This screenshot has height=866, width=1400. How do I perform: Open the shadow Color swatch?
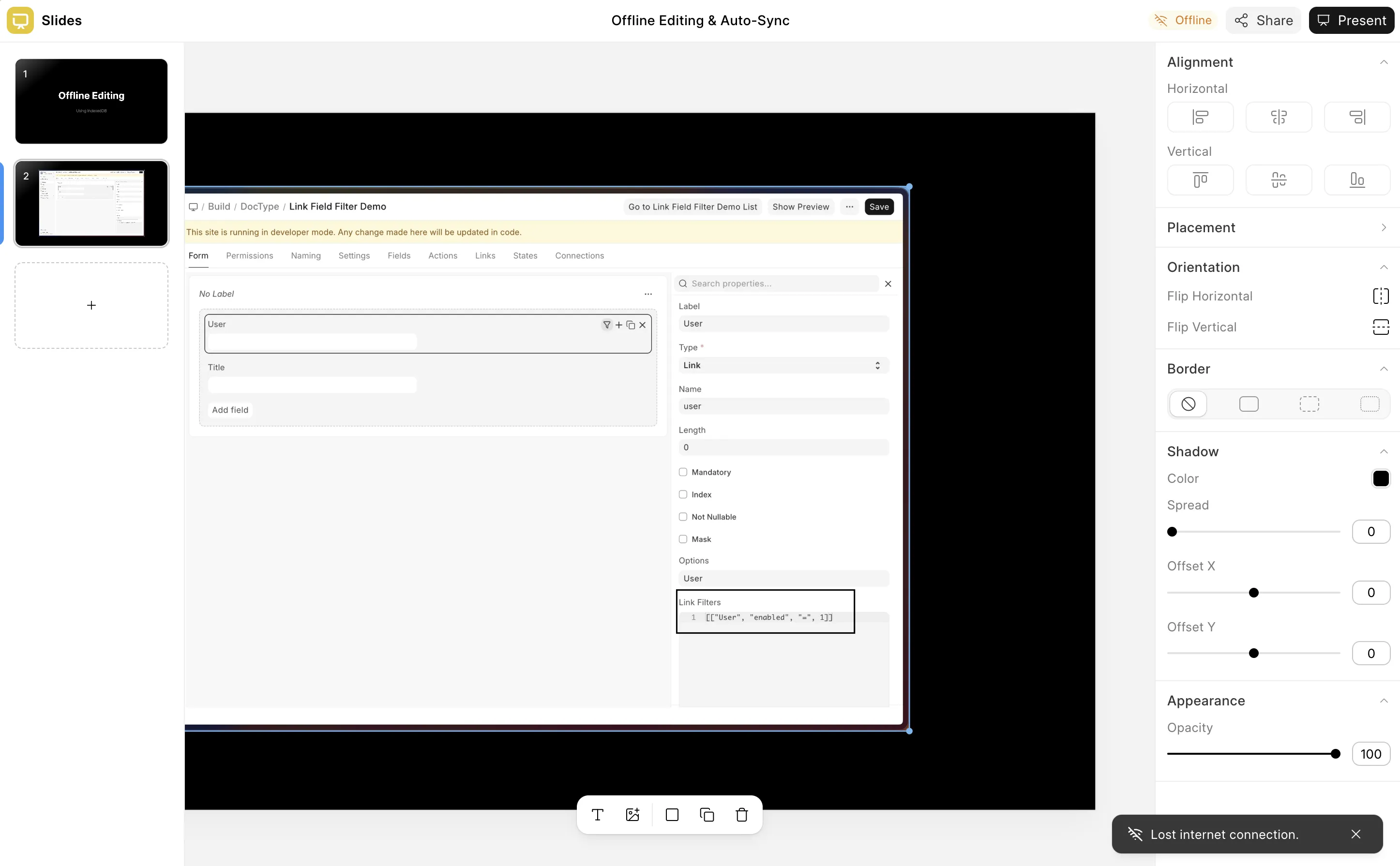pyautogui.click(x=1381, y=478)
